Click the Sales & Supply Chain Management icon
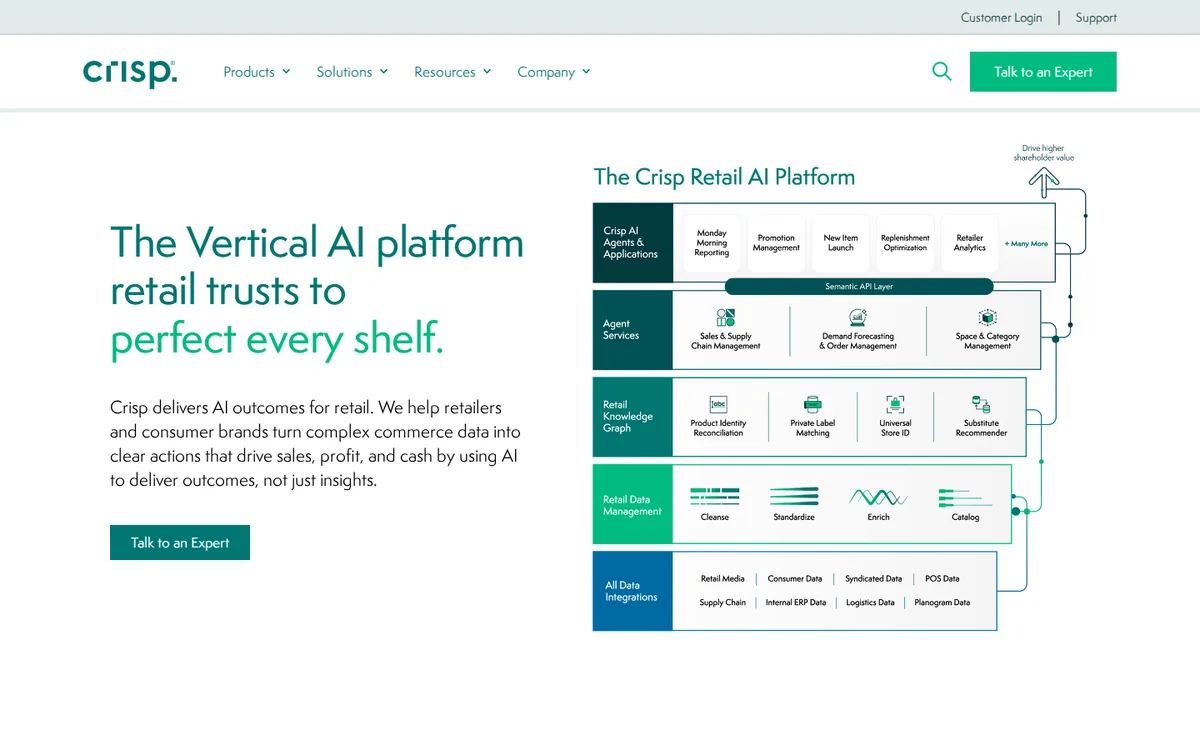1200x750 pixels. (726, 318)
